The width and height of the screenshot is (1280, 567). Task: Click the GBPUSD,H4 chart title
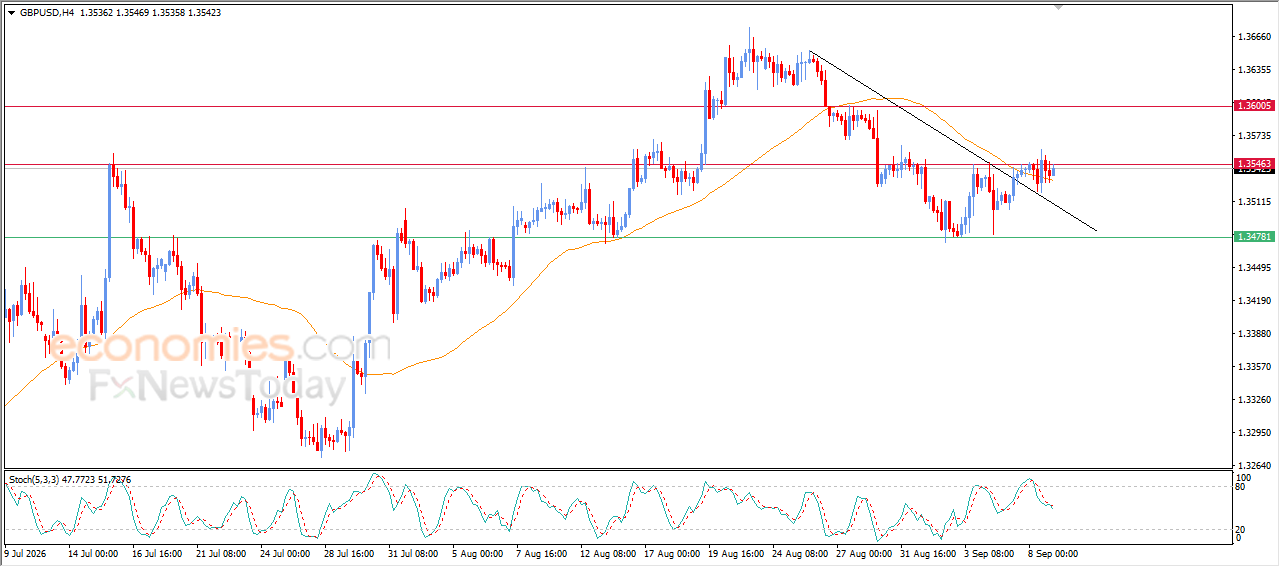point(46,13)
